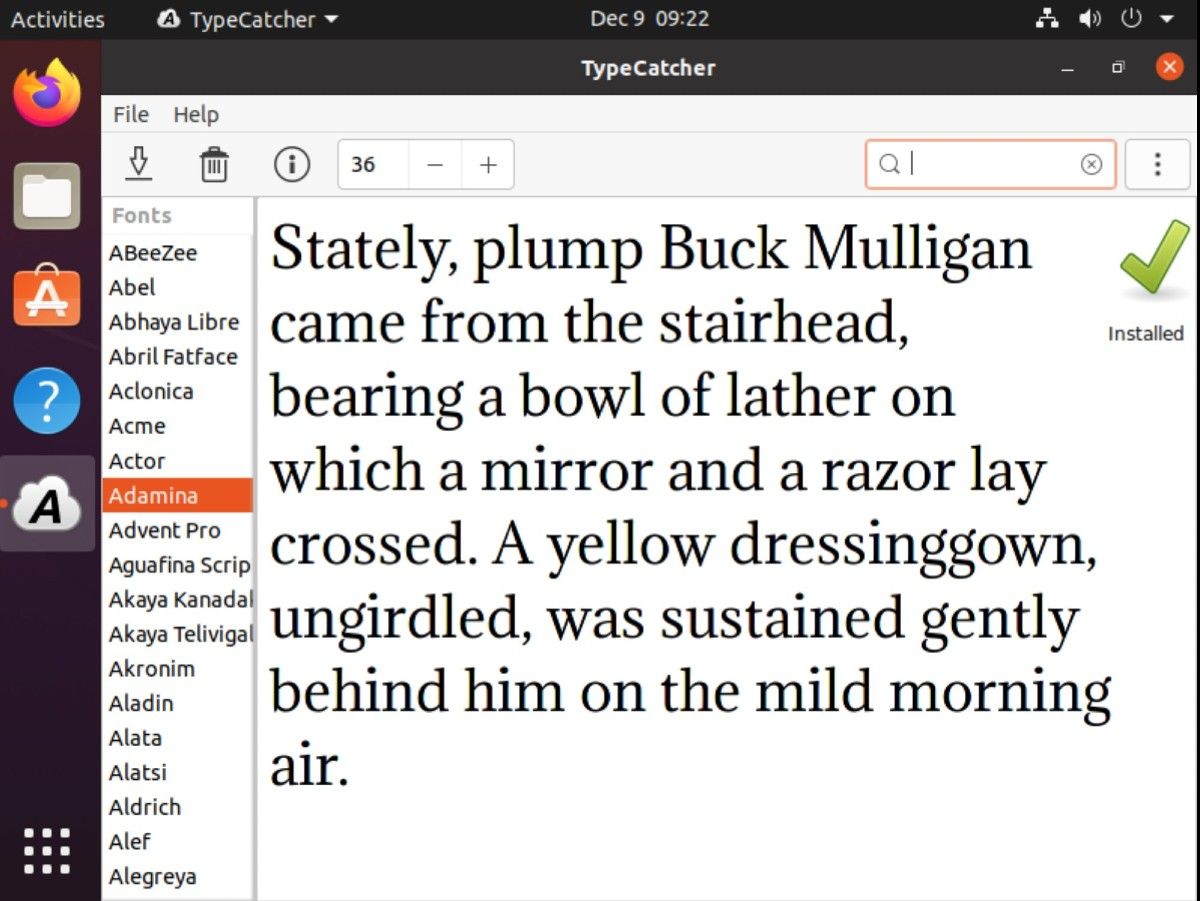Open the Help menu
The width and height of the screenshot is (1200, 901).
click(x=196, y=114)
